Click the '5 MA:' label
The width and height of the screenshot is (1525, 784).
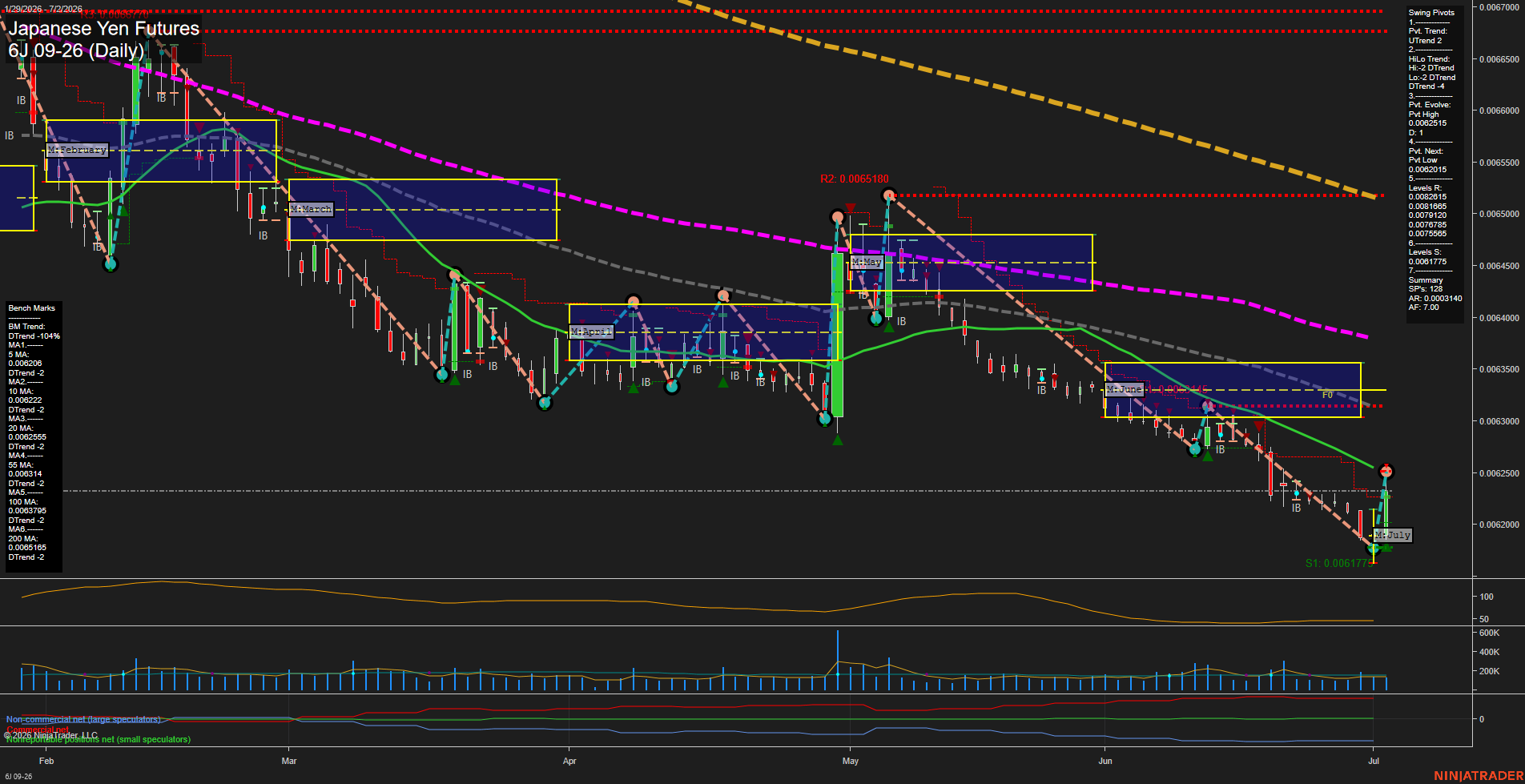coord(19,355)
